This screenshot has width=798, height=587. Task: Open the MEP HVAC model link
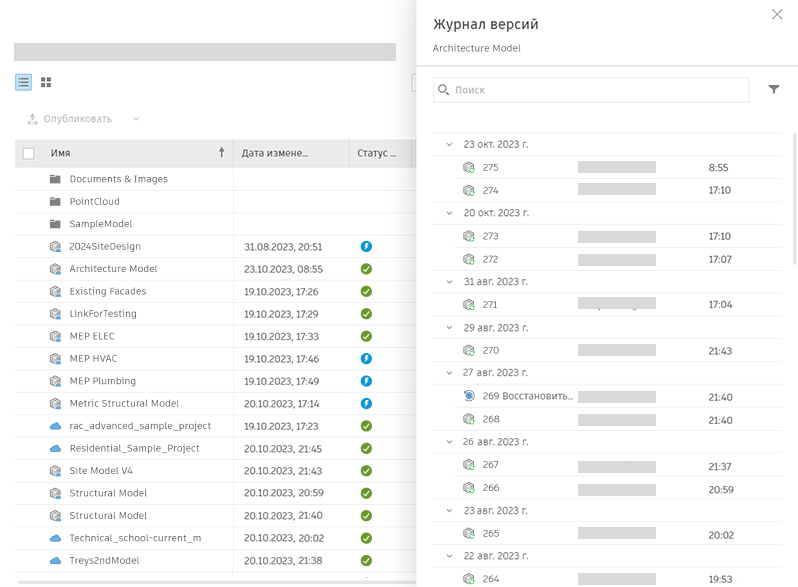pyautogui.click(x=93, y=358)
